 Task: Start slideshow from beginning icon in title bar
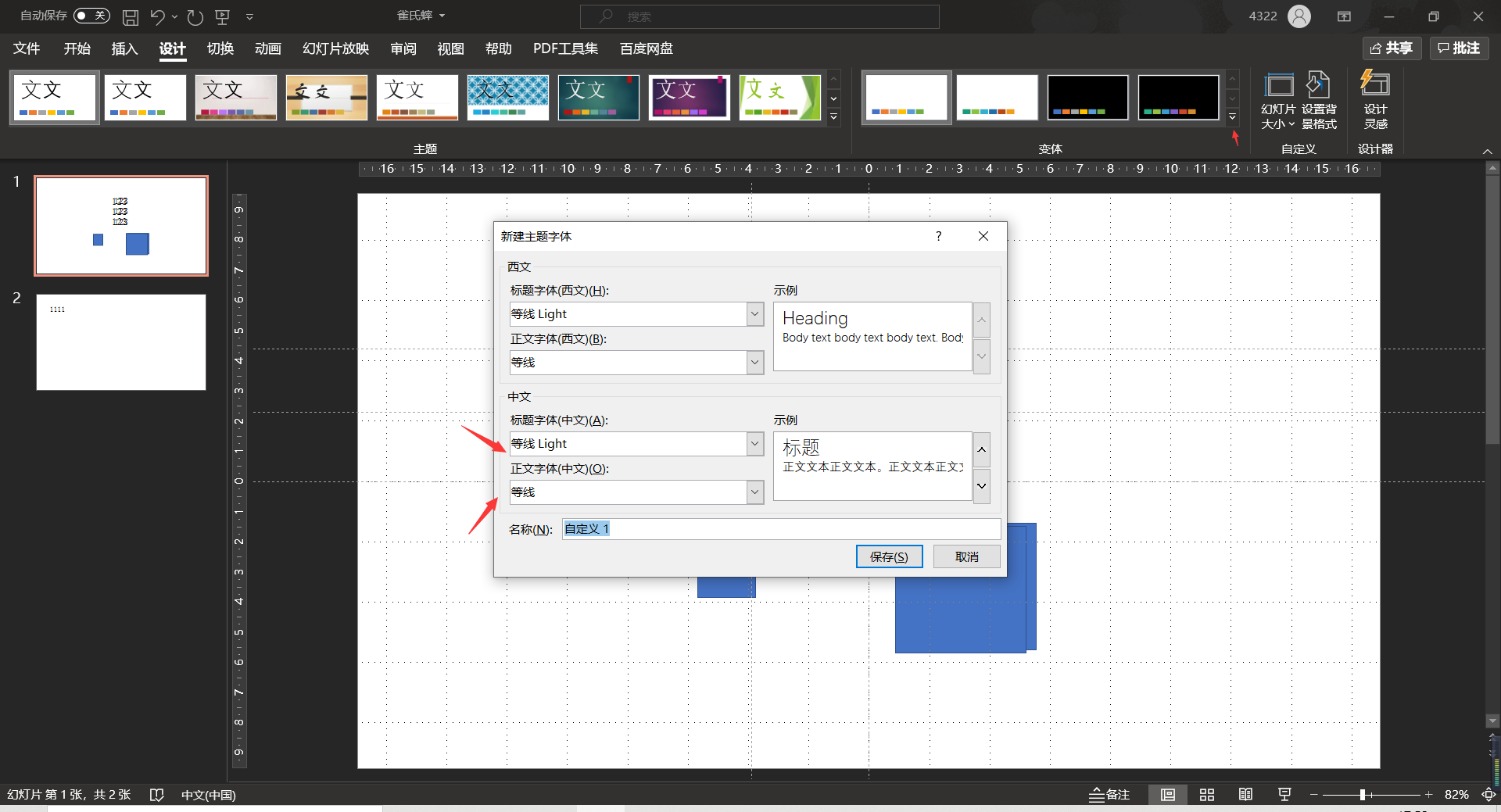pyautogui.click(x=223, y=16)
